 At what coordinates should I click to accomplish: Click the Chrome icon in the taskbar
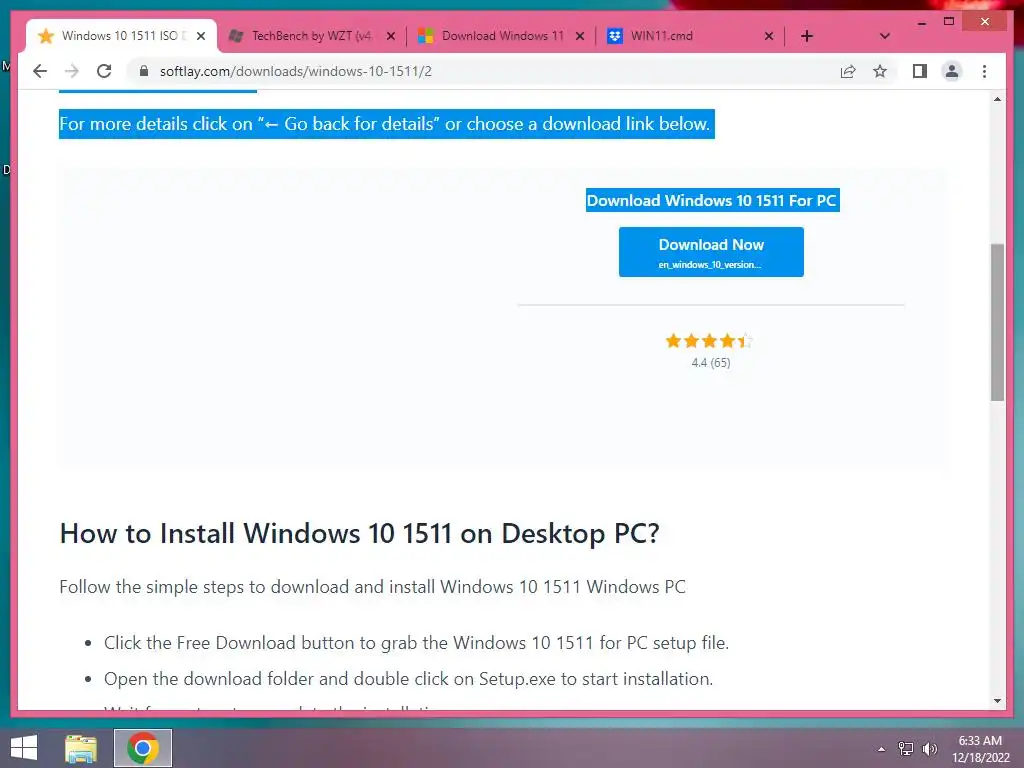click(143, 748)
